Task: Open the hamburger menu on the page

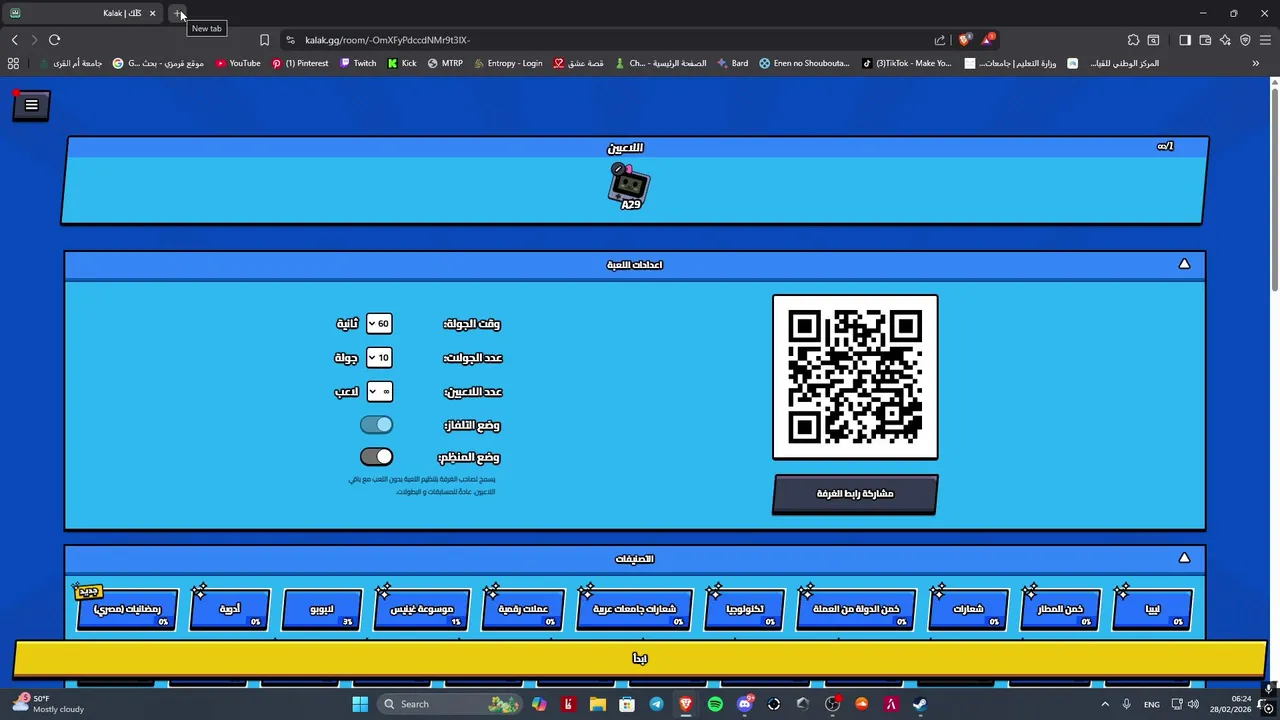Action: [31, 105]
